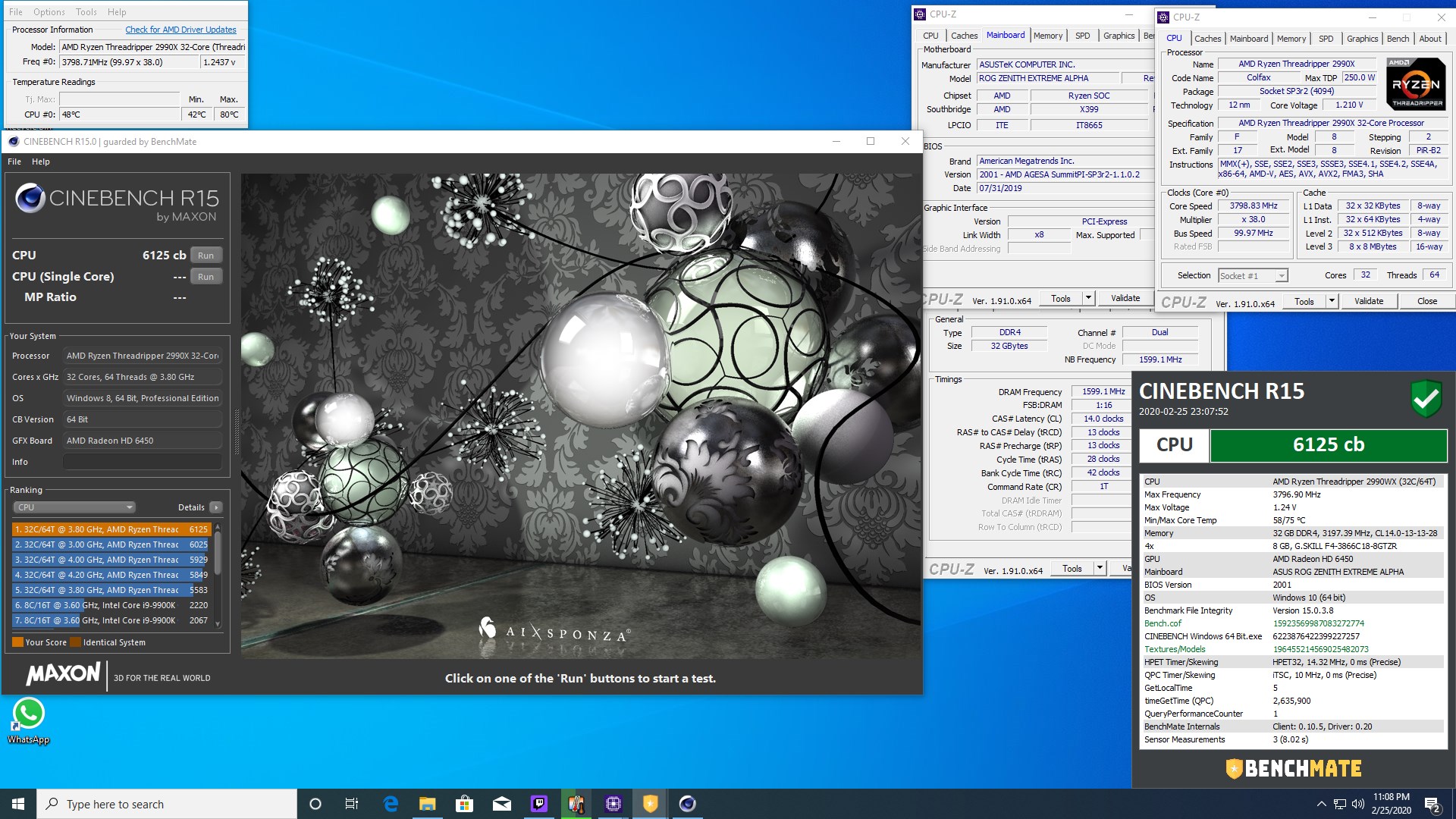Select Graphics tab in front CPU-Z window
Image resolution: width=1456 pixels, height=819 pixels.
1362,39
